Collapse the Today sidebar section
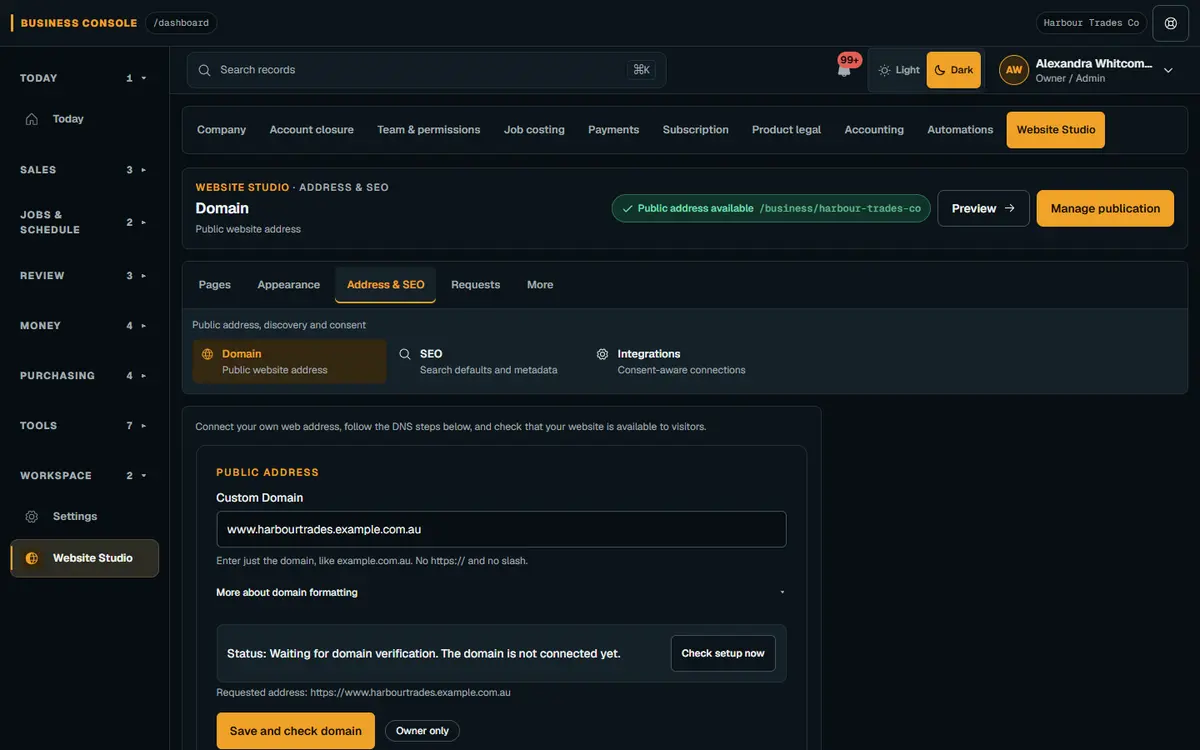Screen dimensions: 1200x750 coord(84,78)
